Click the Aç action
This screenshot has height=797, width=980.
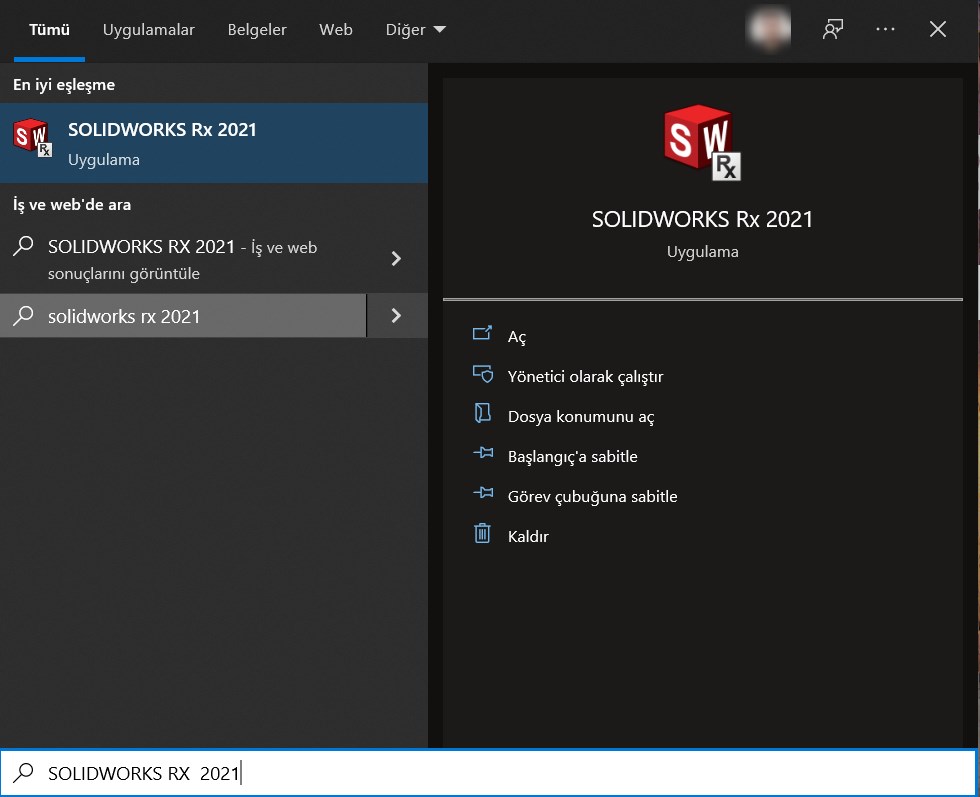click(x=516, y=336)
